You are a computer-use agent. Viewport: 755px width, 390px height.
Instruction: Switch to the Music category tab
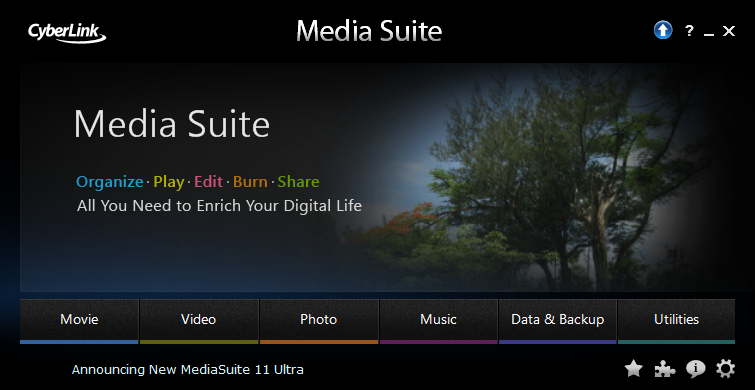[x=438, y=321]
